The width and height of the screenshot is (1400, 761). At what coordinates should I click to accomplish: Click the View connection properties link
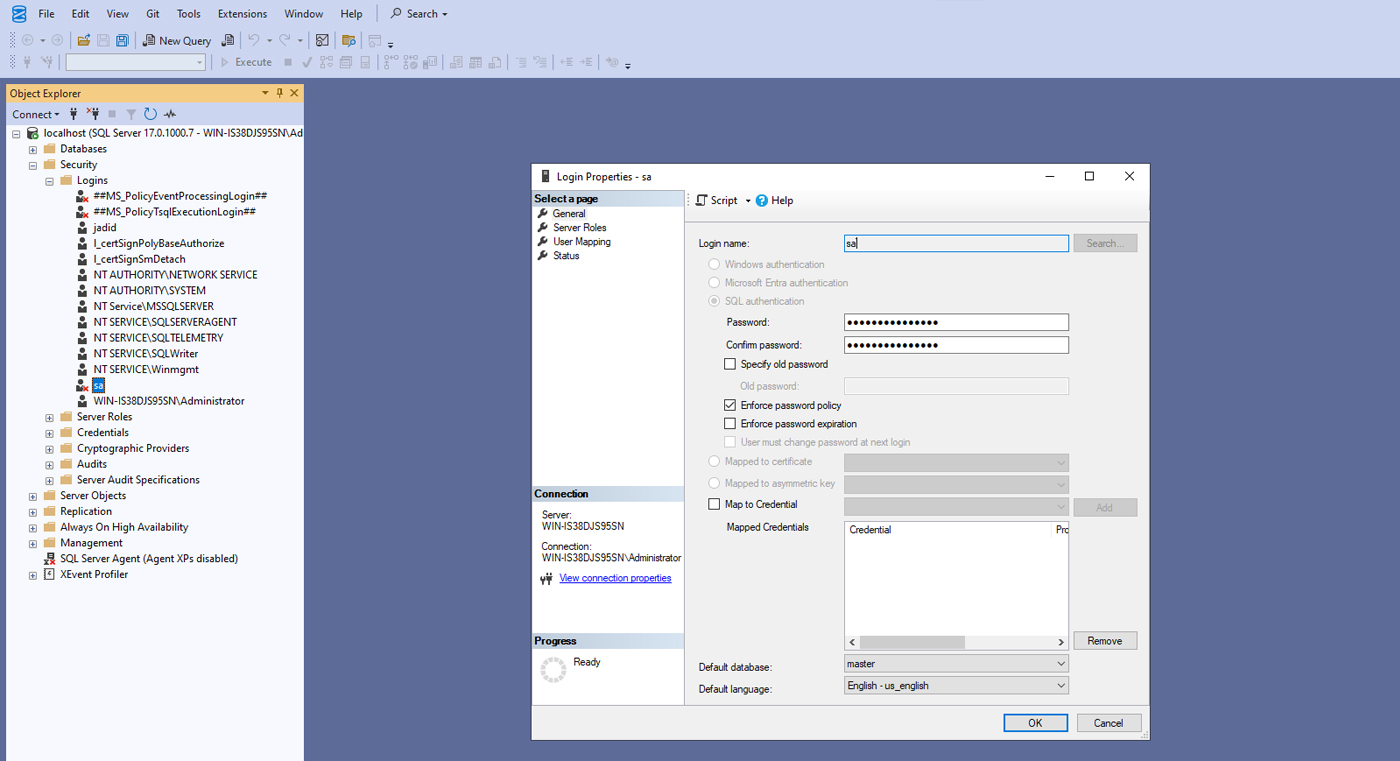615,578
